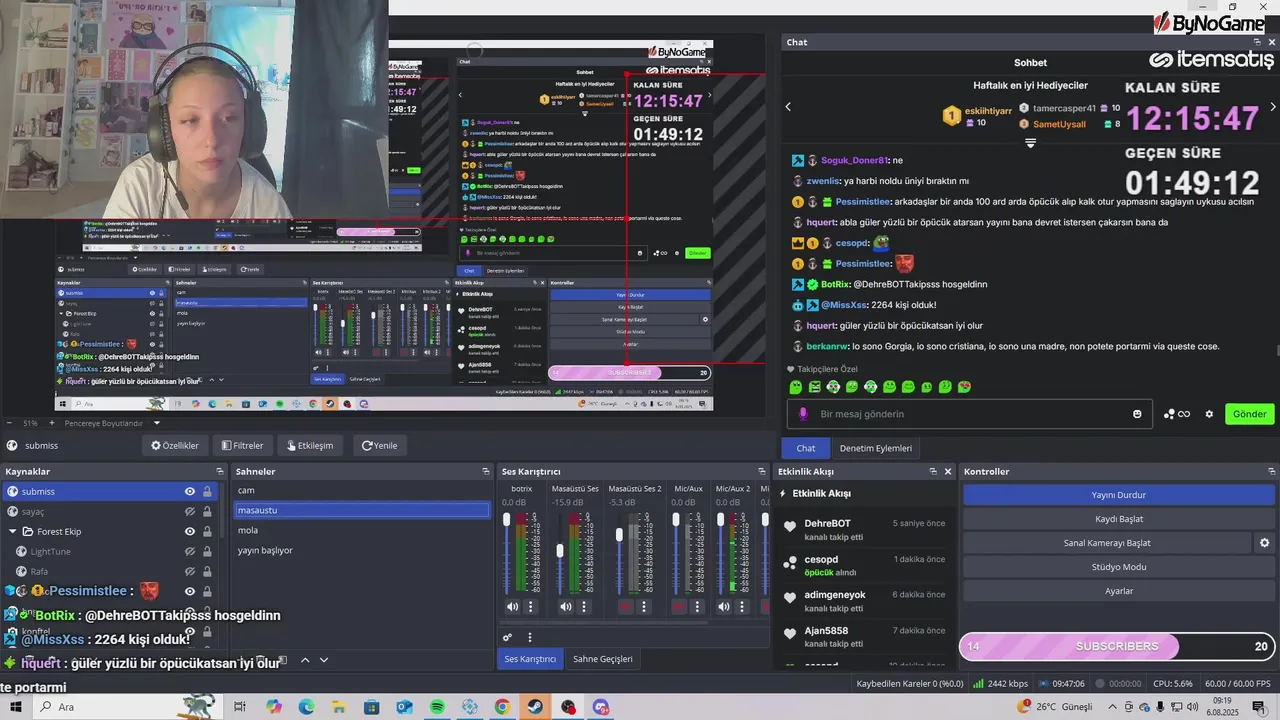Click Yayını Durdur to stop streaming
The height and width of the screenshot is (720, 1280).
1119,495
